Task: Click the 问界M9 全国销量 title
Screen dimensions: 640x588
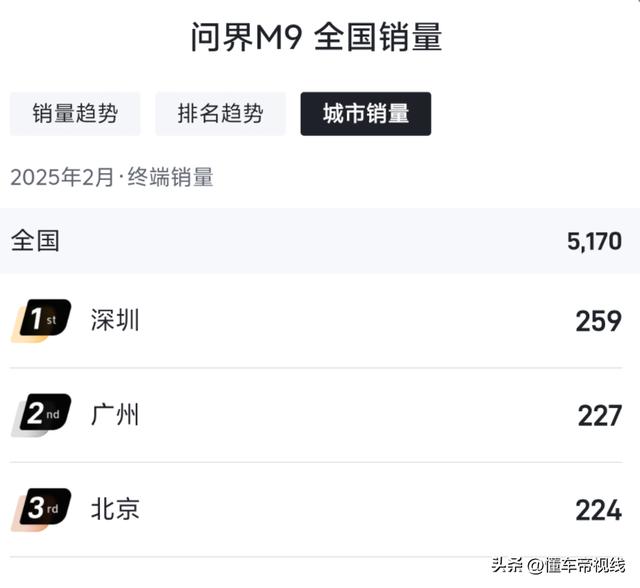Action: coord(317,38)
